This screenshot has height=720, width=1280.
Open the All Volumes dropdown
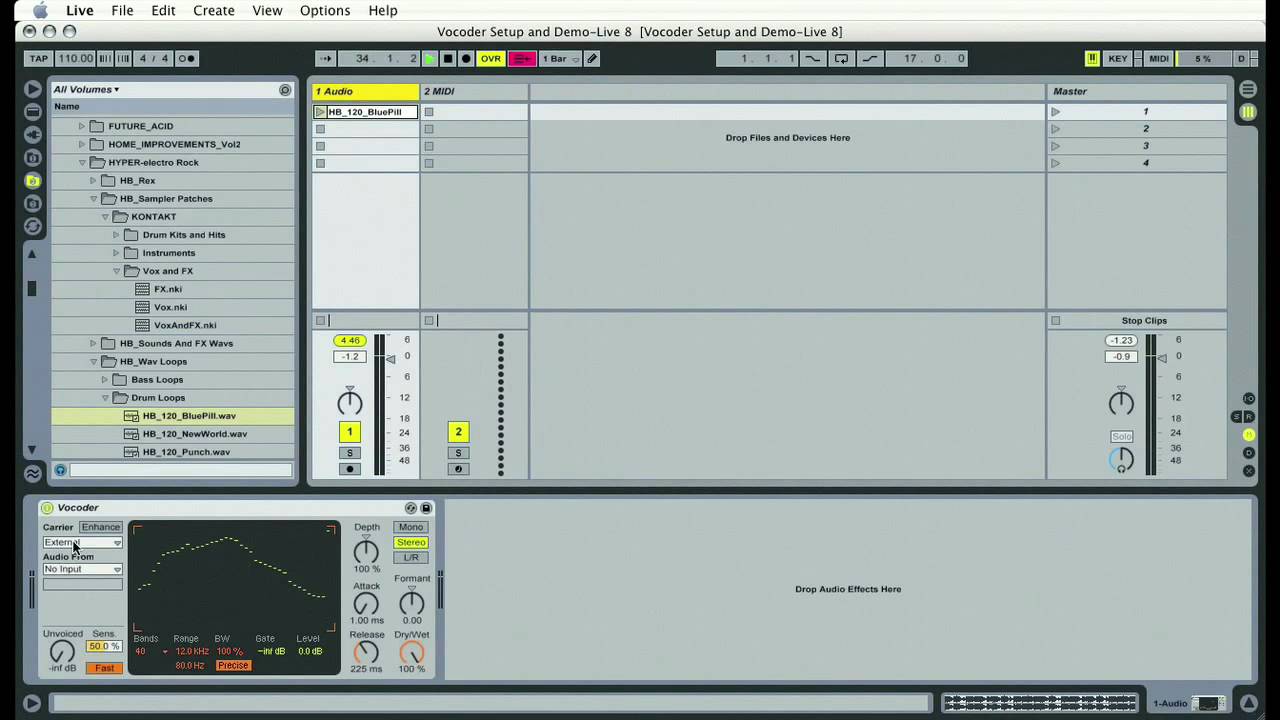coord(86,90)
